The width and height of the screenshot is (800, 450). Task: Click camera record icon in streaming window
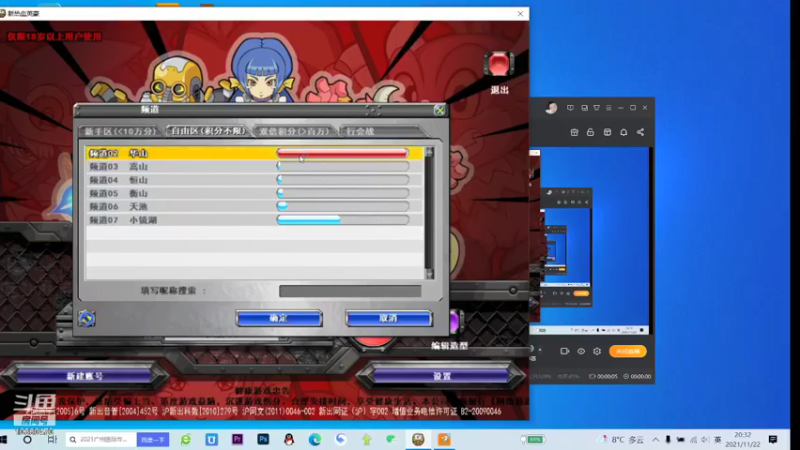[x=564, y=351]
